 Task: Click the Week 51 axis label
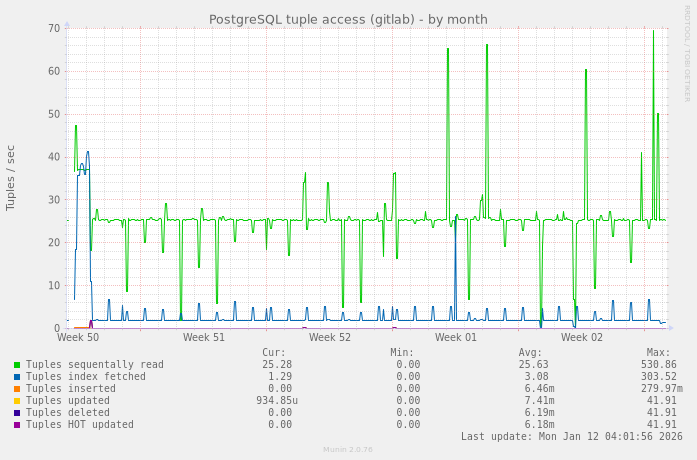pyautogui.click(x=204, y=337)
